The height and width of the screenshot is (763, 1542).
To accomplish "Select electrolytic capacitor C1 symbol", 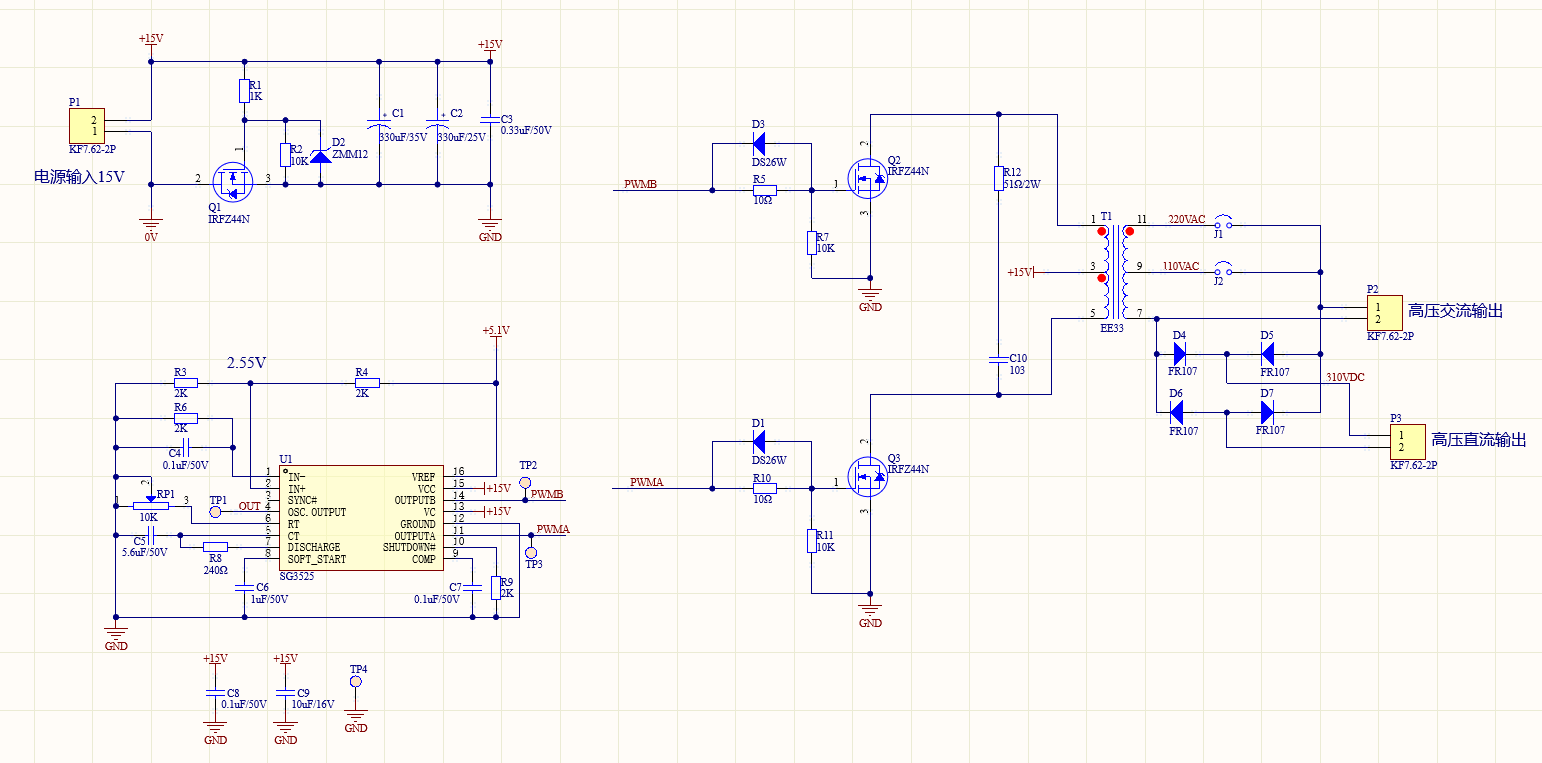I will 379,122.
